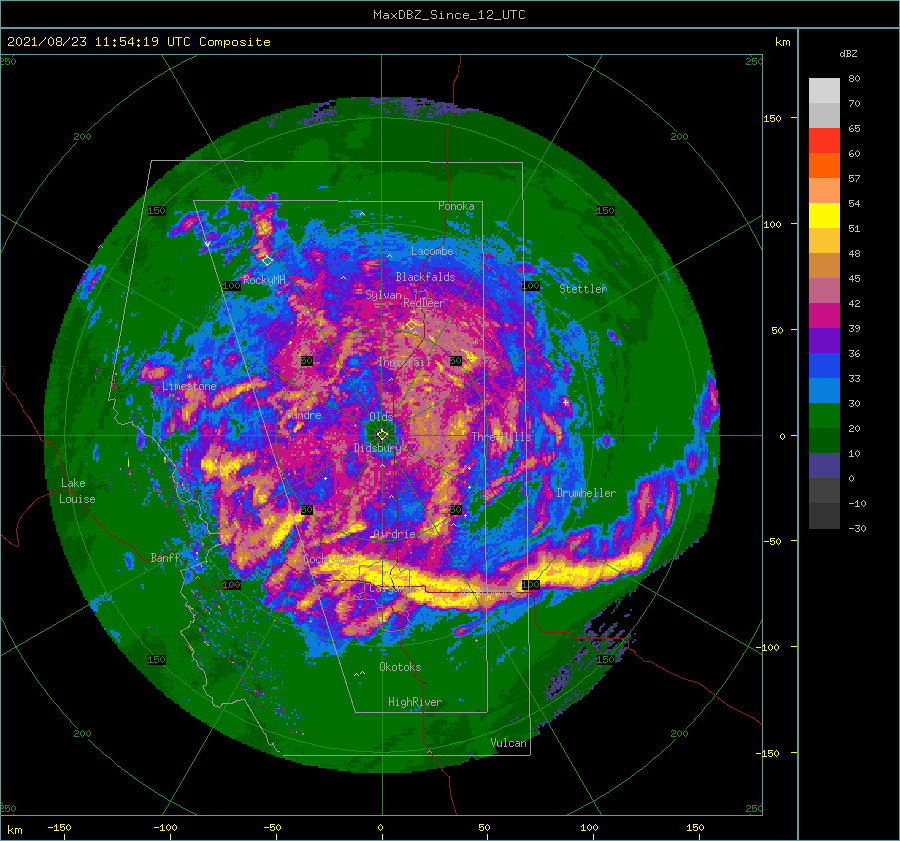Click the ThreeHills label

pyautogui.click(x=501, y=437)
